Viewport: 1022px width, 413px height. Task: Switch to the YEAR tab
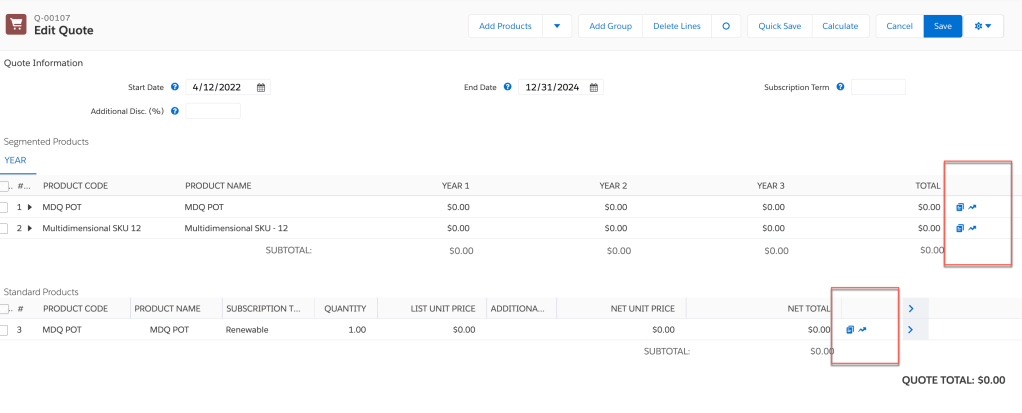(x=15, y=160)
